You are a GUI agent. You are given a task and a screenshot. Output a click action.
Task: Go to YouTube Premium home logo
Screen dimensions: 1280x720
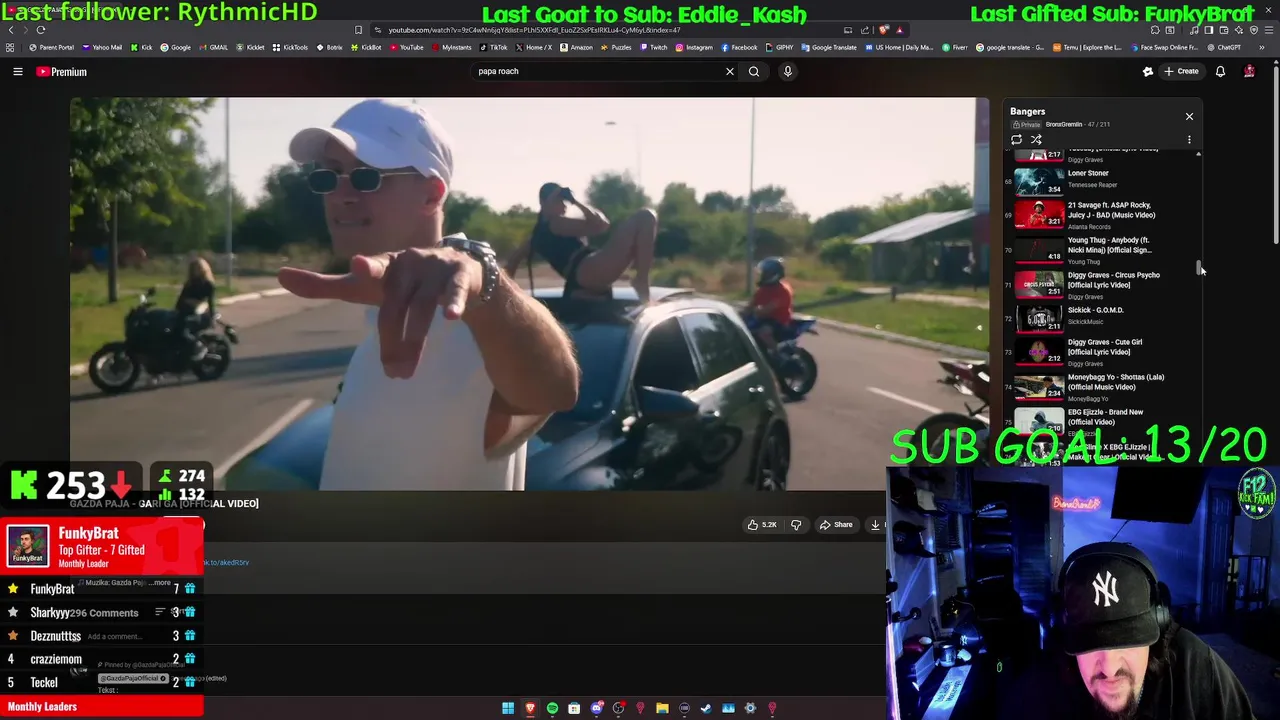[62, 72]
